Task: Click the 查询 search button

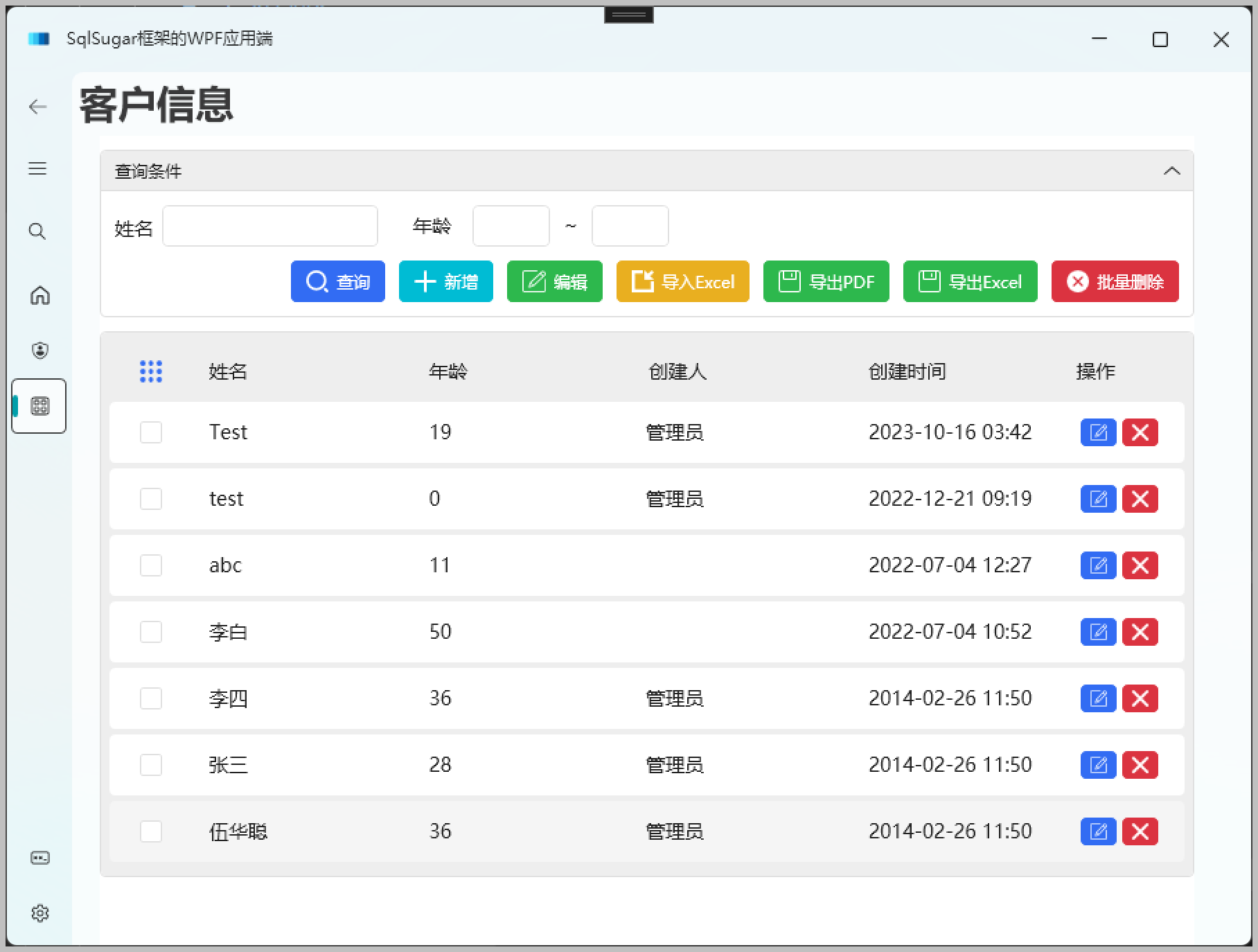Action: pyautogui.click(x=338, y=281)
